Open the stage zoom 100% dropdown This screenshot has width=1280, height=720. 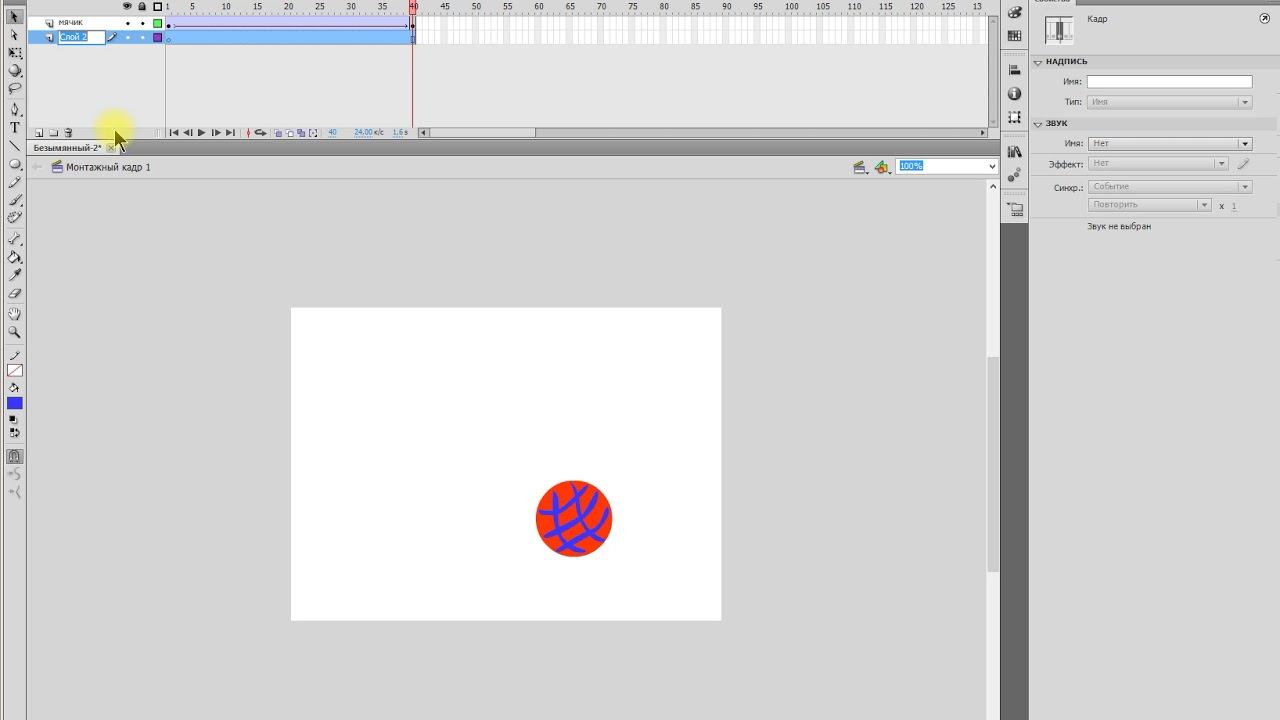991,167
